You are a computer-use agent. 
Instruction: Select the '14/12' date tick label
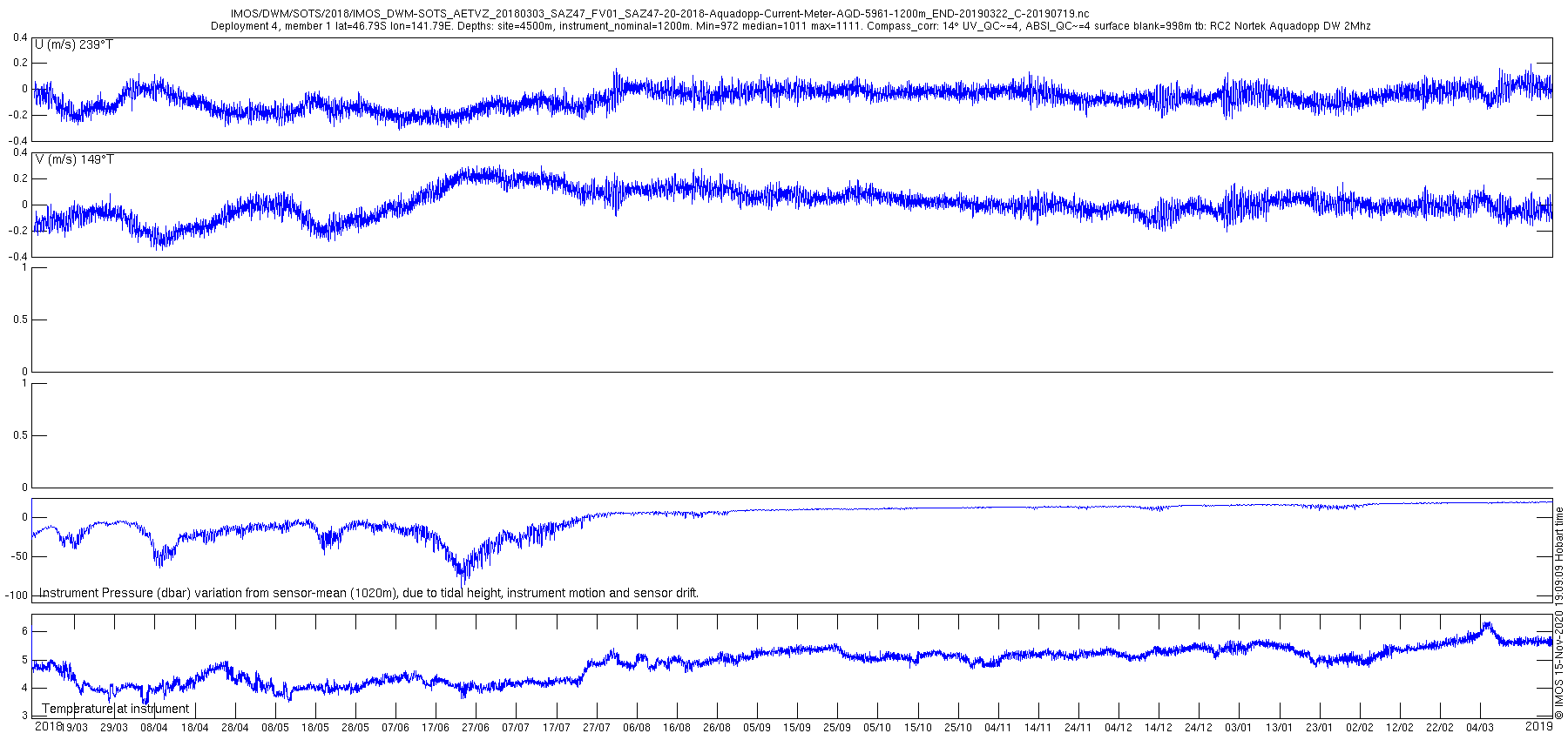(1158, 728)
